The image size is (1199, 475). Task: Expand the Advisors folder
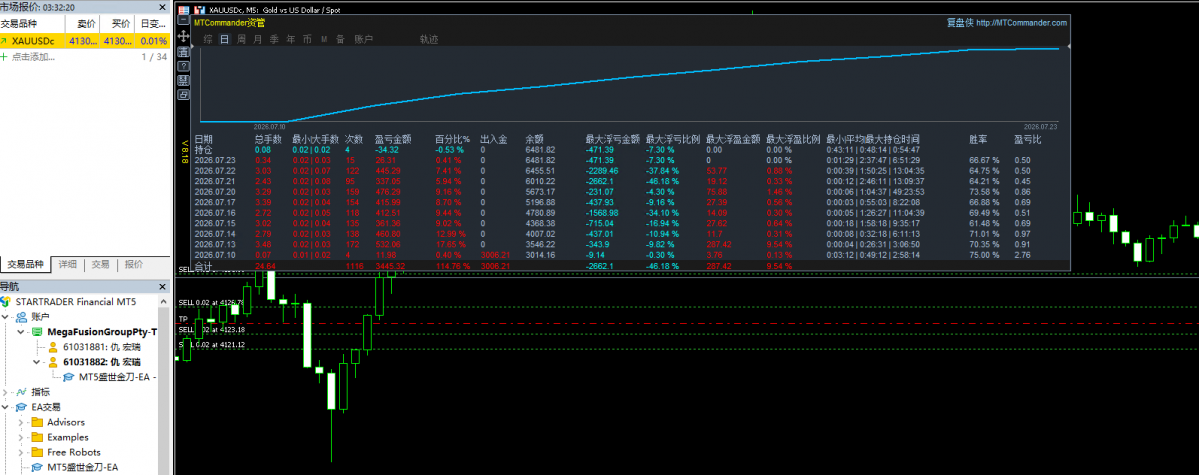(x=21, y=422)
